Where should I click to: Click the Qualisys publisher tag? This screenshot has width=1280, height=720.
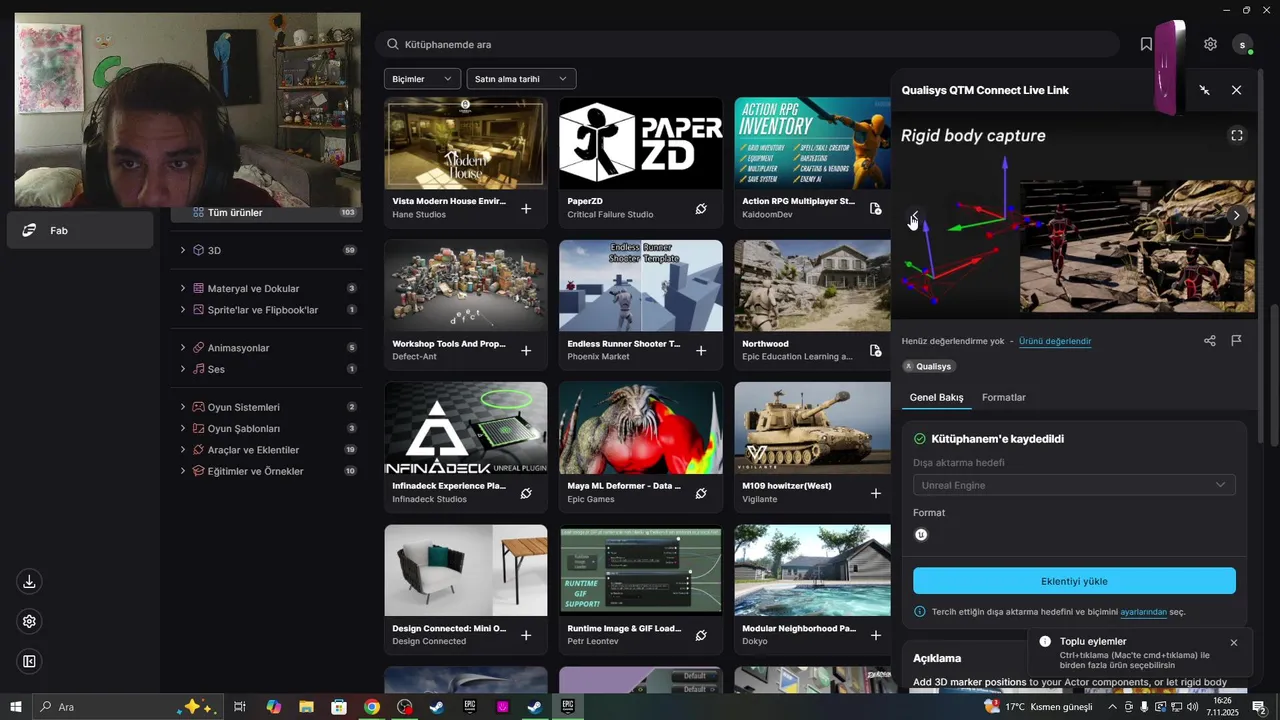[928, 366]
